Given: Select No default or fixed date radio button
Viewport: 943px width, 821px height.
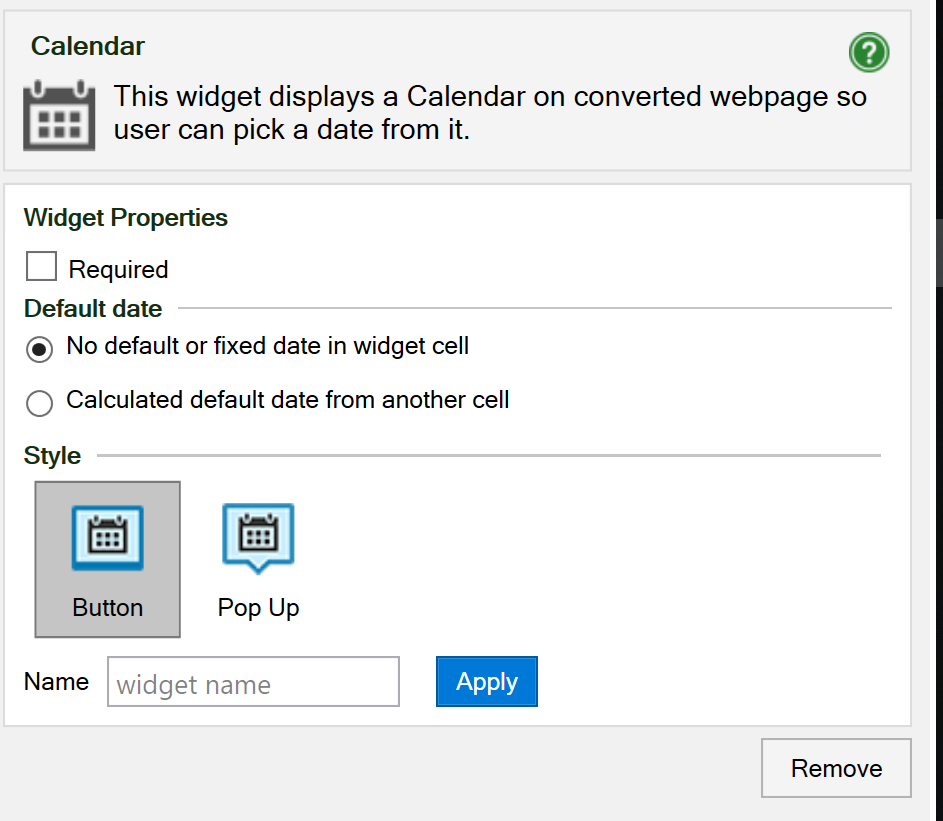Looking at the screenshot, I should [x=39, y=349].
